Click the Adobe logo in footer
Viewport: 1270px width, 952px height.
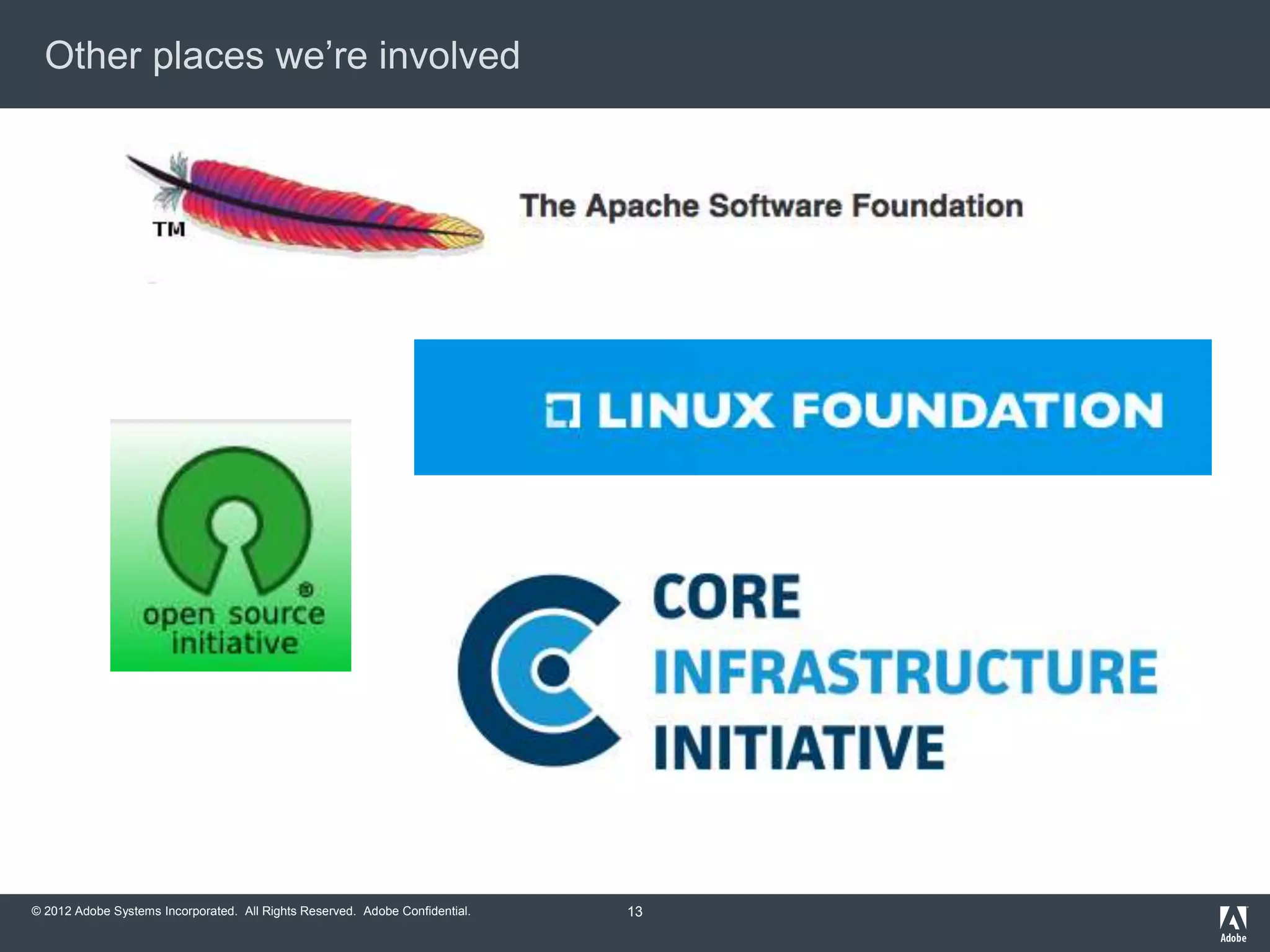pyautogui.click(x=1233, y=923)
